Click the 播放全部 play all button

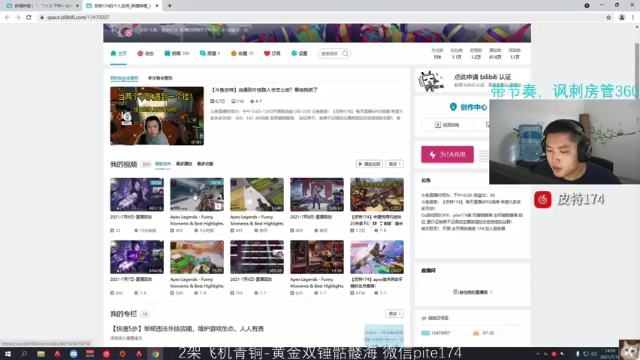click(x=369, y=164)
